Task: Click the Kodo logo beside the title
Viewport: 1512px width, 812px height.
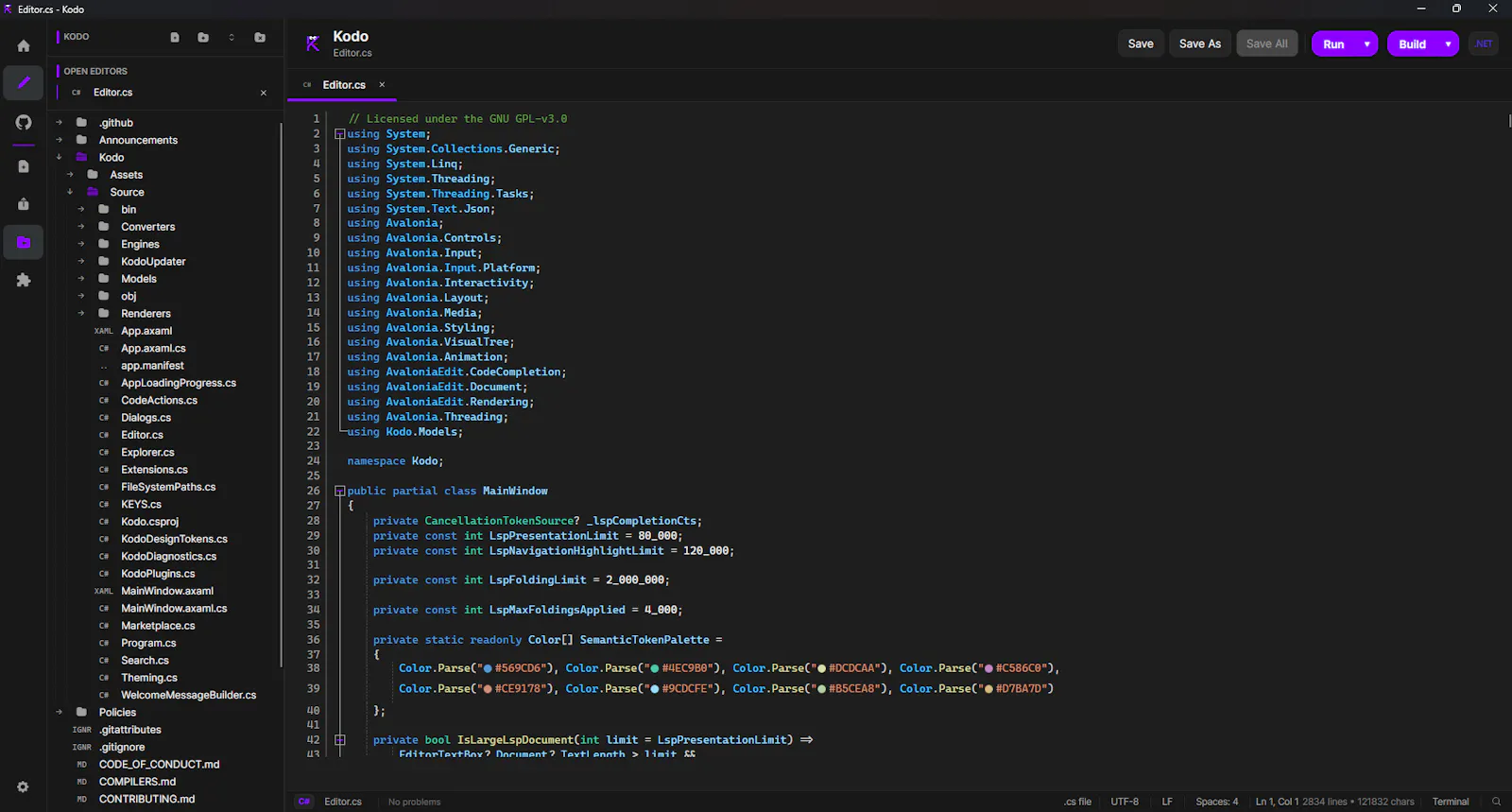Action: (313, 43)
